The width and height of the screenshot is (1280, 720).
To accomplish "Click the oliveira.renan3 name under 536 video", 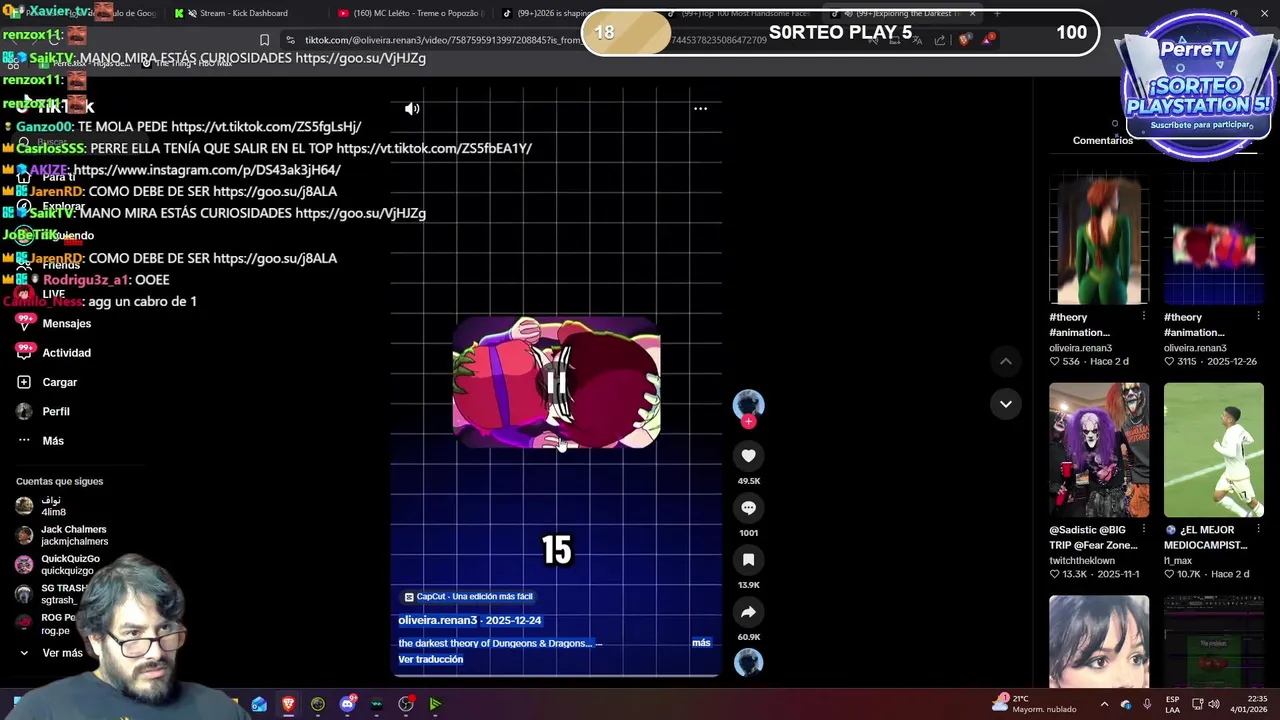I will [1080, 348].
